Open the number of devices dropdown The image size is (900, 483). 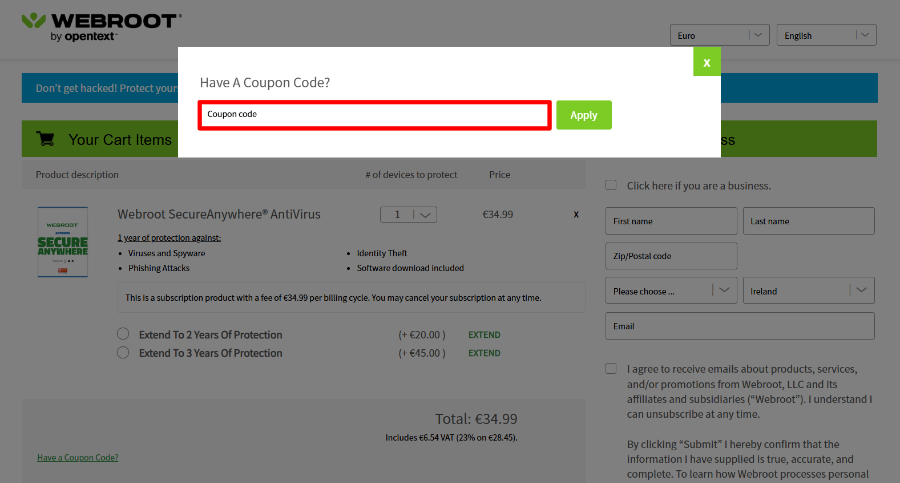point(408,214)
